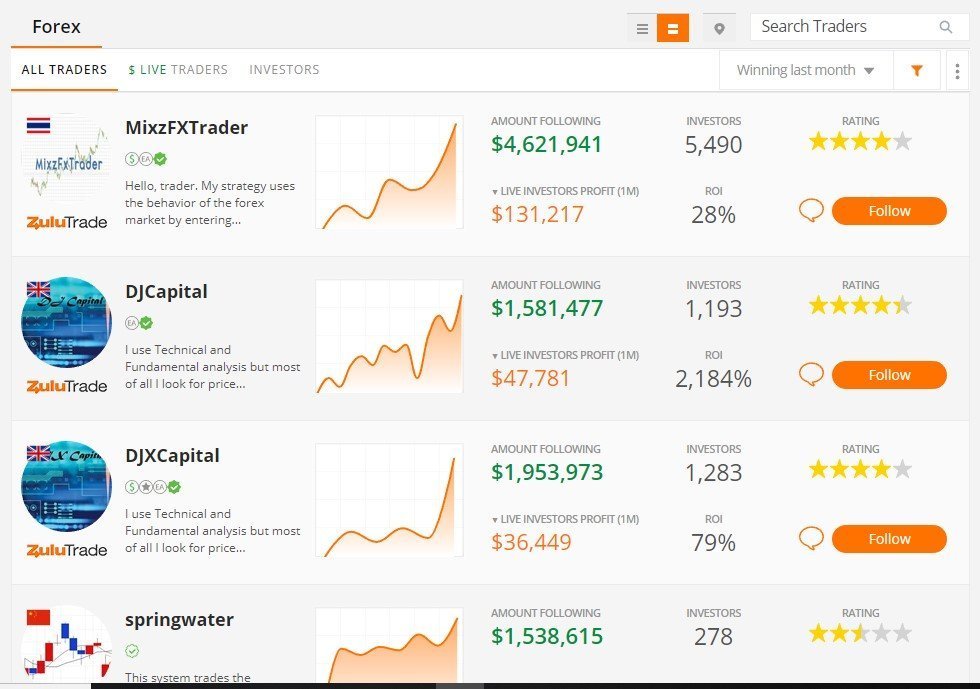Click amount following $1,953,973
Screen dimensions: 980x689
pyautogui.click(x=547, y=472)
